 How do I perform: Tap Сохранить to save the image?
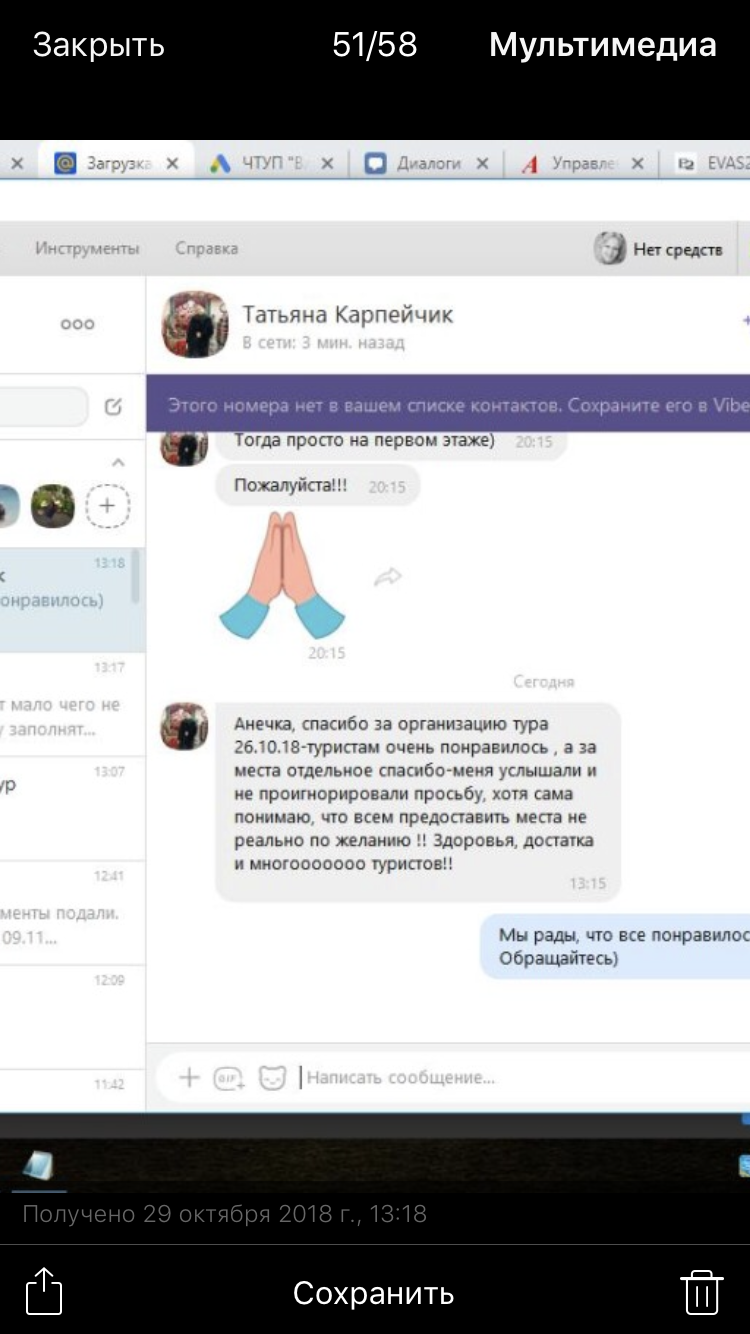click(x=374, y=1293)
